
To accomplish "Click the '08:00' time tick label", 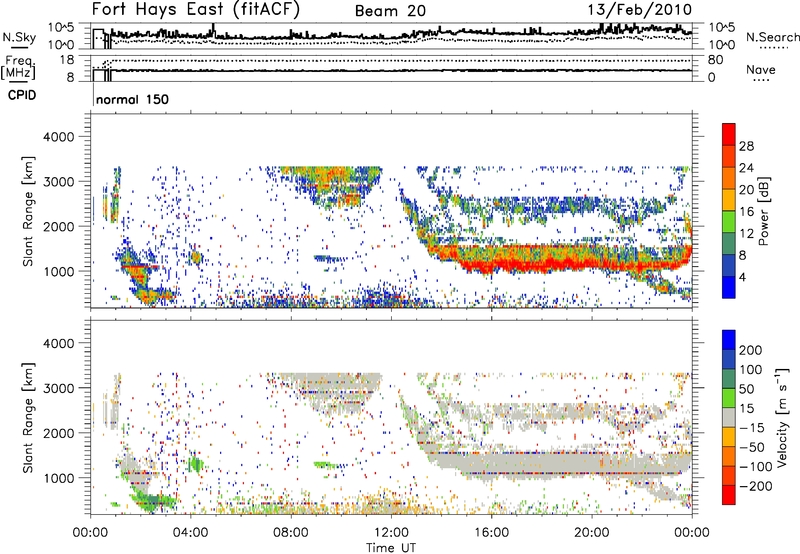I will [291, 533].
